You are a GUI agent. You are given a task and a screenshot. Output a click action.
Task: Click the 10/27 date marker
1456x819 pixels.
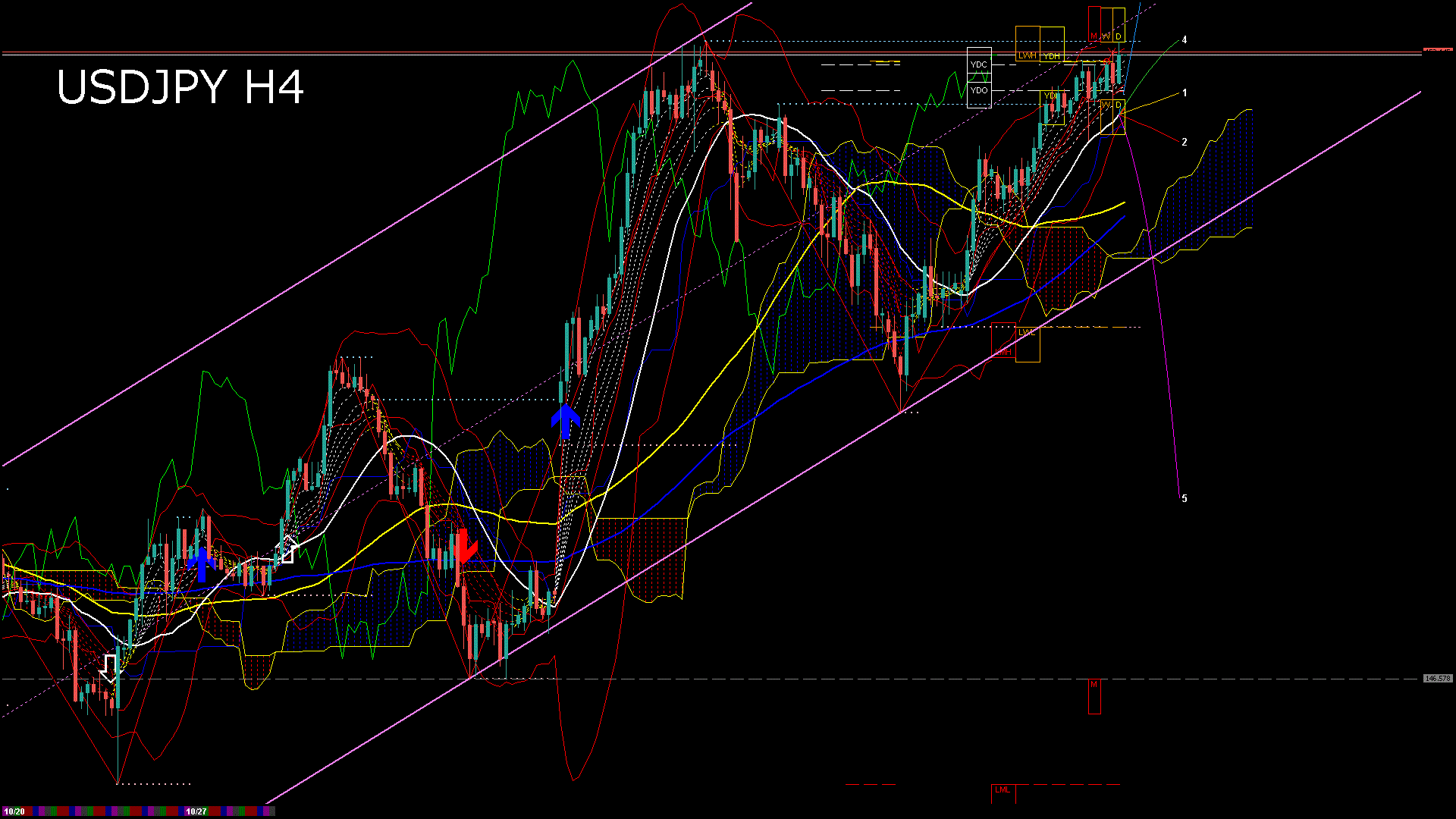point(196,811)
